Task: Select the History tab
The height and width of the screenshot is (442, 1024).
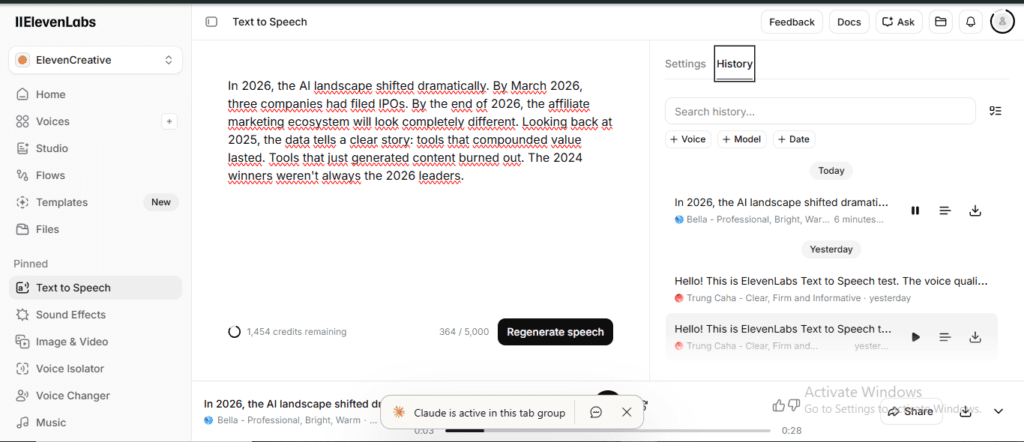Action: tap(735, 64)
